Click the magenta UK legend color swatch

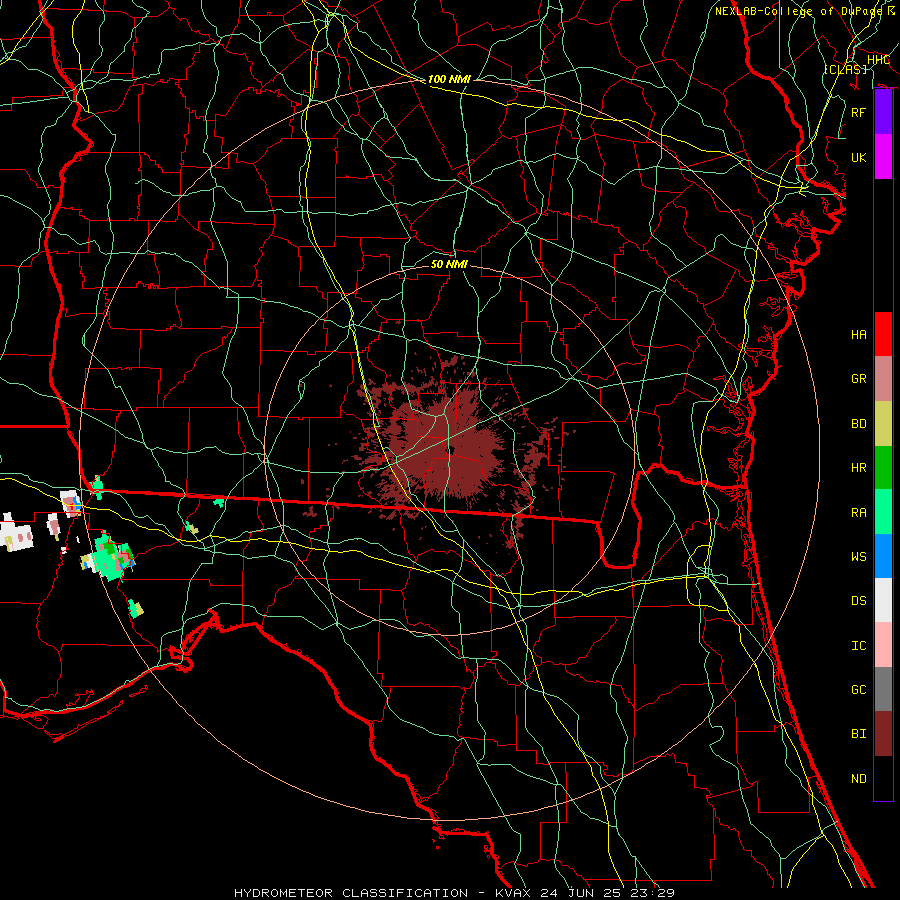click(883, 157)
